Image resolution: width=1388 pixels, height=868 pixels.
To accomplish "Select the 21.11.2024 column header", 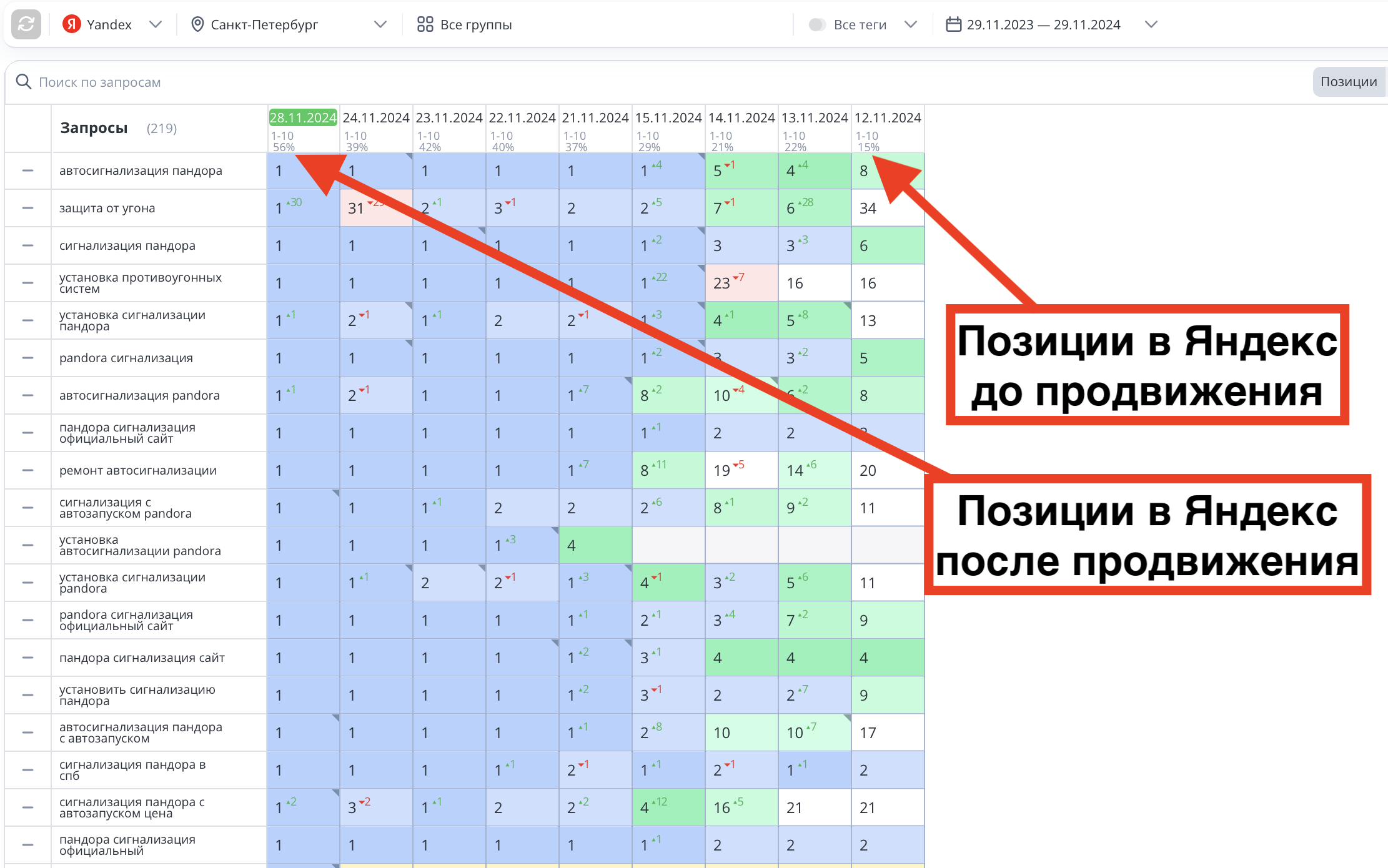I will pos(595,117).
